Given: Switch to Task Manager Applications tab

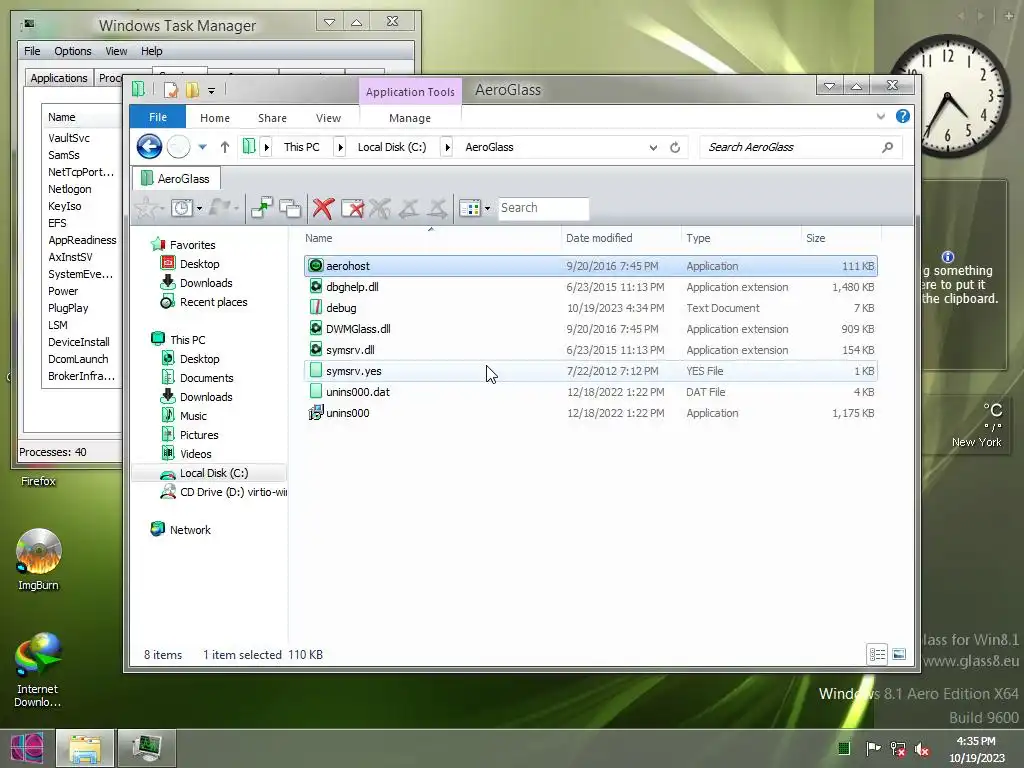Looking at the screenshot, I should (59, 78).
